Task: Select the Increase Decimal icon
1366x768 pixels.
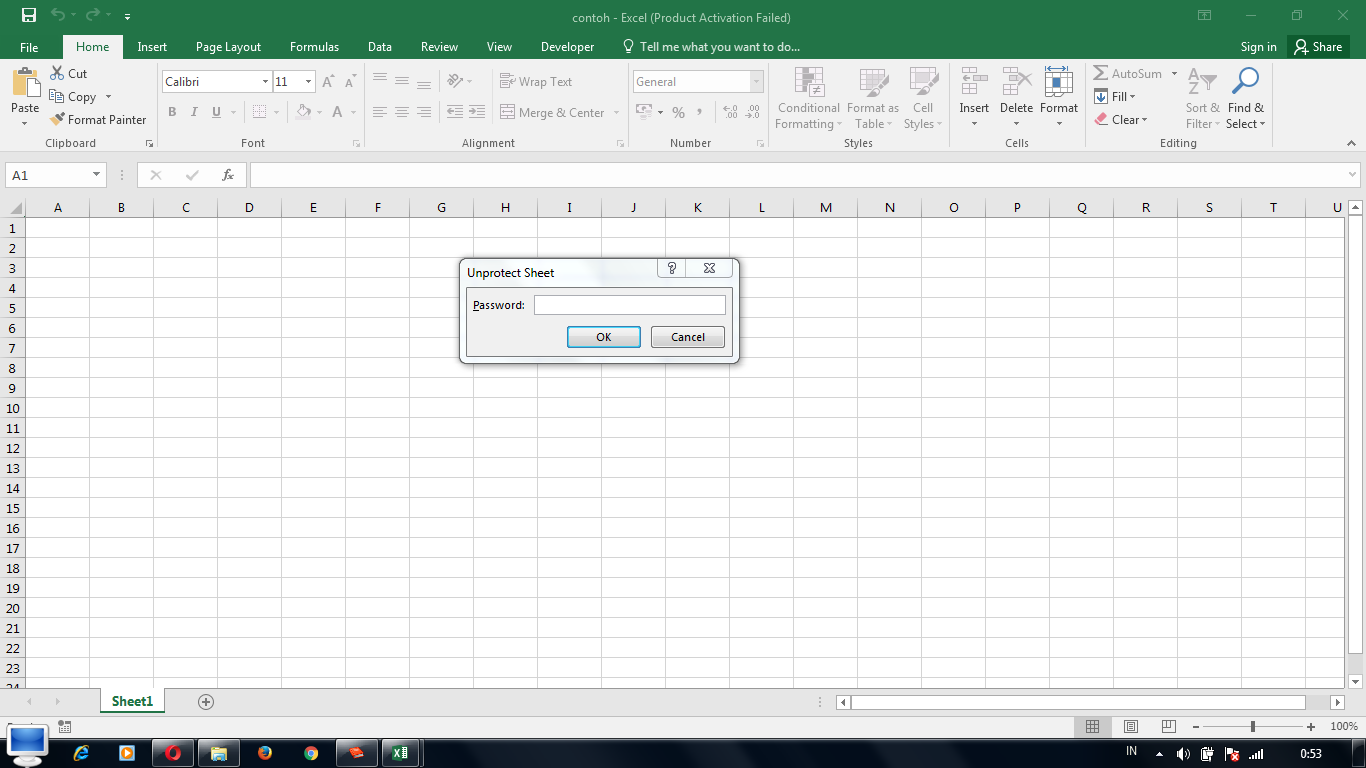Action: (729, 112)
